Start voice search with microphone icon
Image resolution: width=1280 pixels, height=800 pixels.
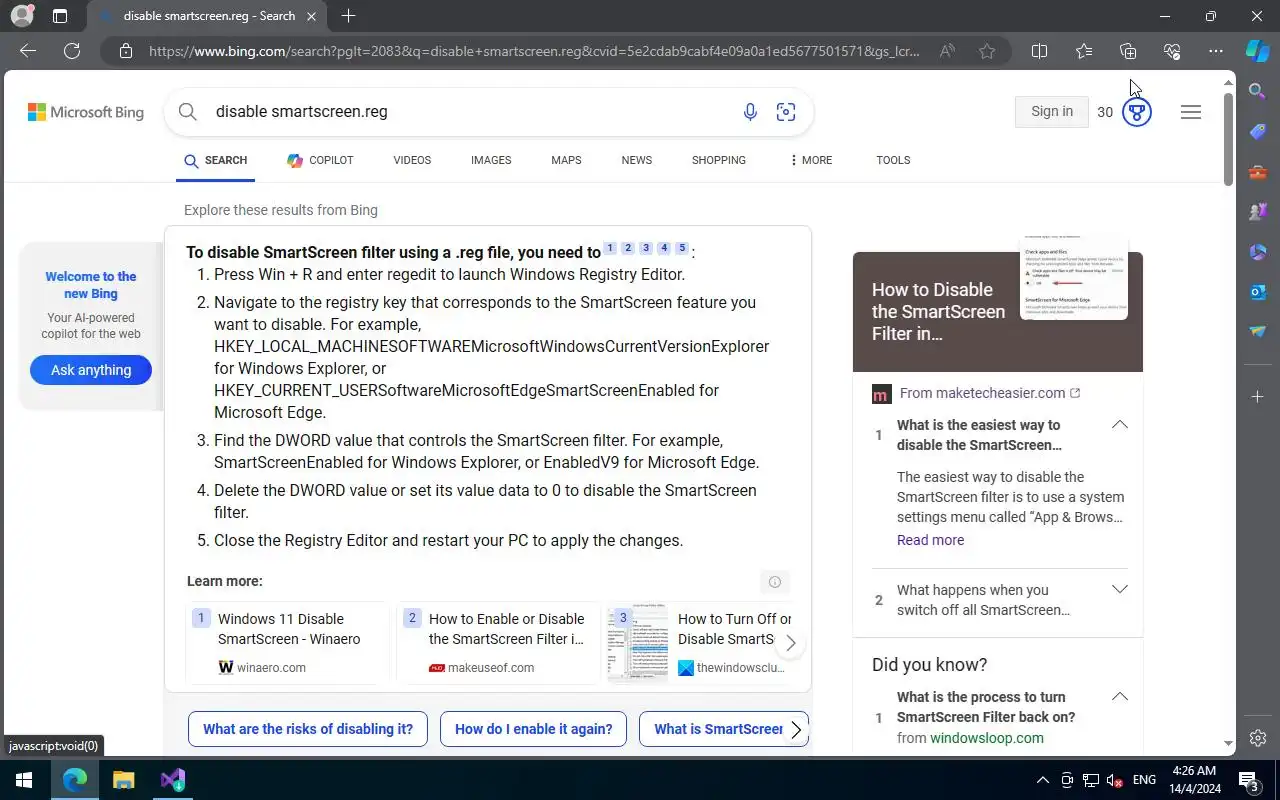tap(750, 112)
